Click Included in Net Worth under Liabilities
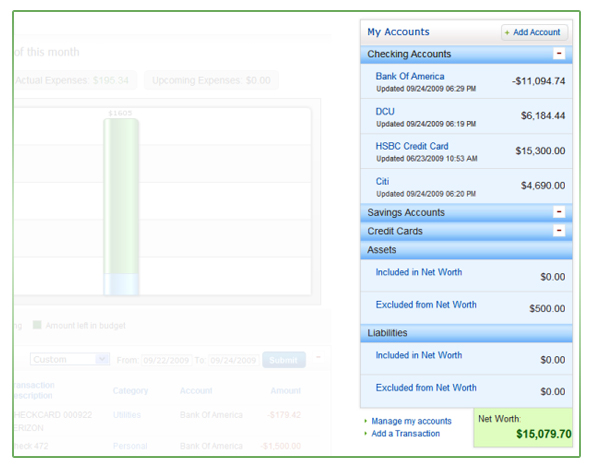The height and width of the screenshot is (471, 595). coord(419,355)
